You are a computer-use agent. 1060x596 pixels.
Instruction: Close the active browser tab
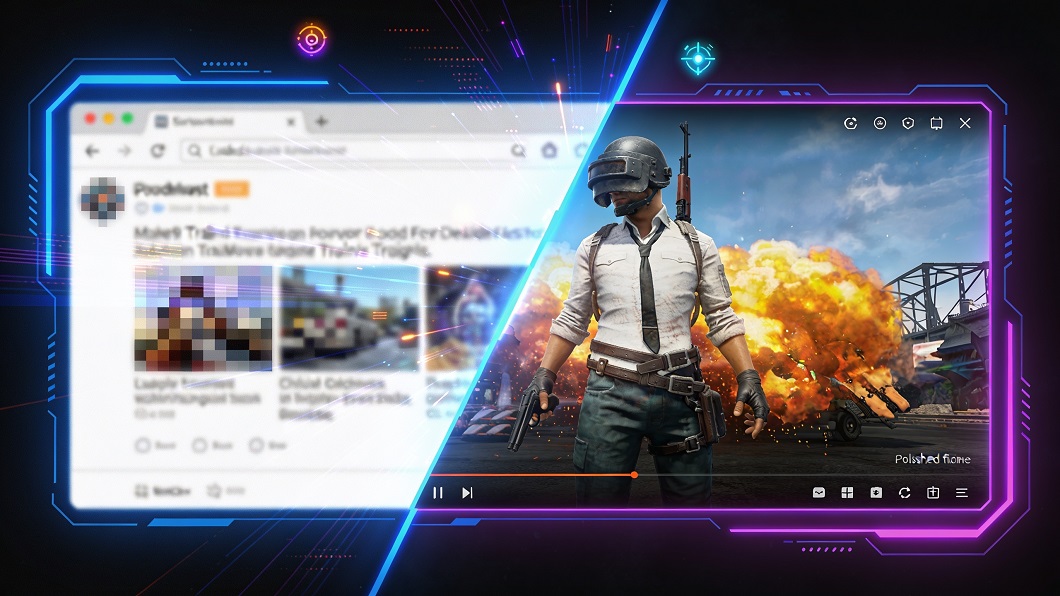coord(291,122)
